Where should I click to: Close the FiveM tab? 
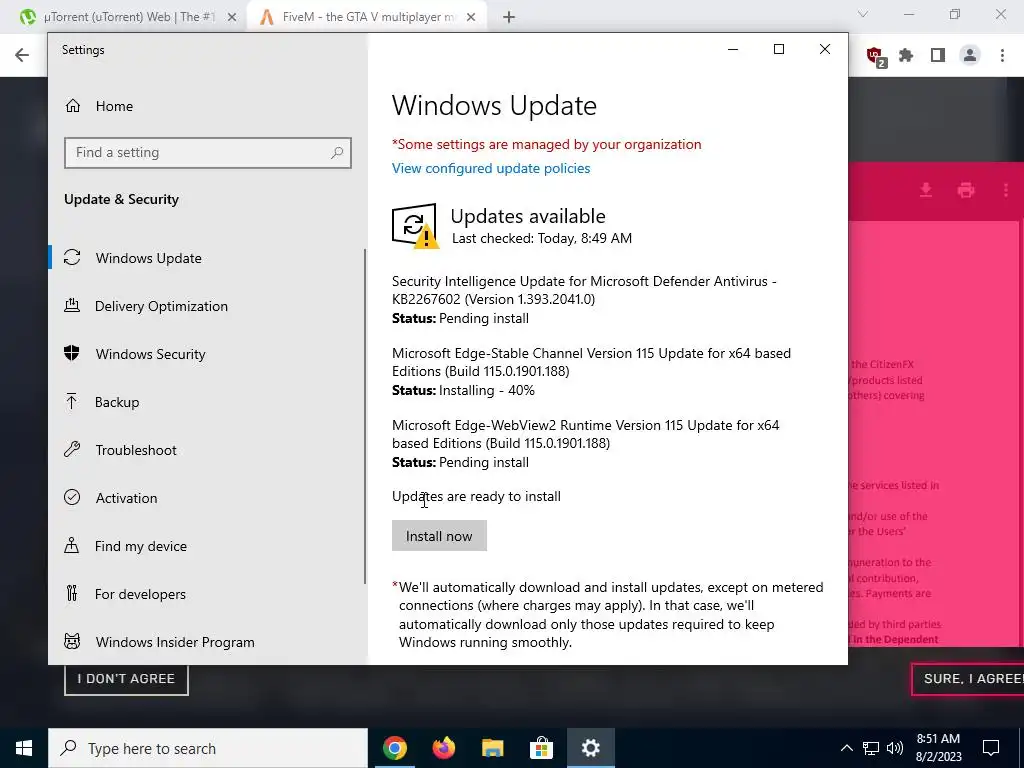coord(471,18)
